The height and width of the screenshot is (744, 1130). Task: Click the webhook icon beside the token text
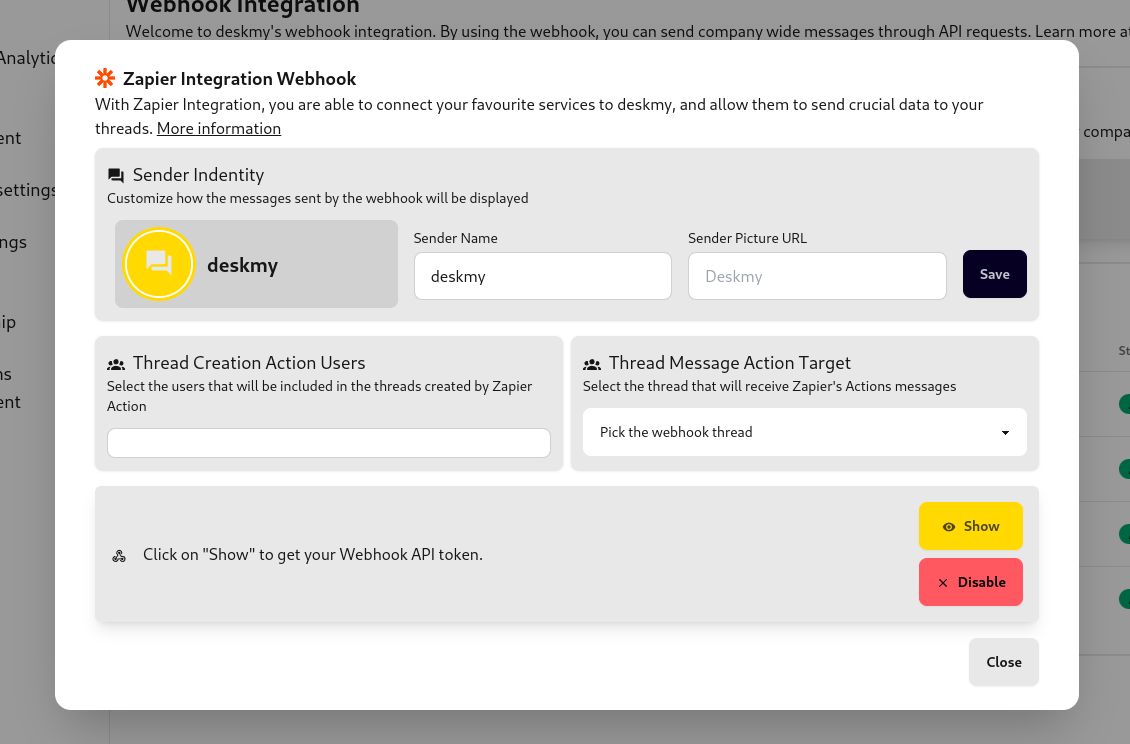(119, 555)
